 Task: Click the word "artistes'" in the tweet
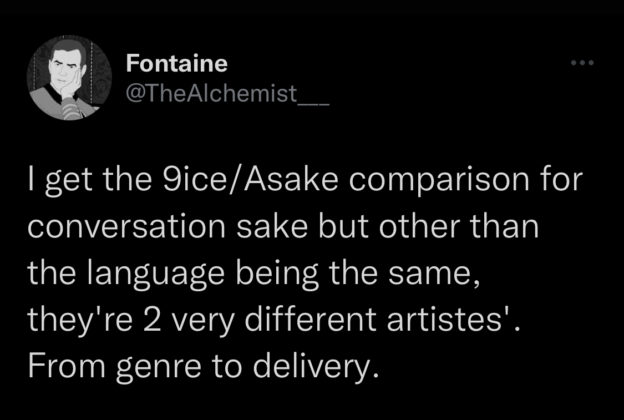pyautogui.click(x=449, y=321)
